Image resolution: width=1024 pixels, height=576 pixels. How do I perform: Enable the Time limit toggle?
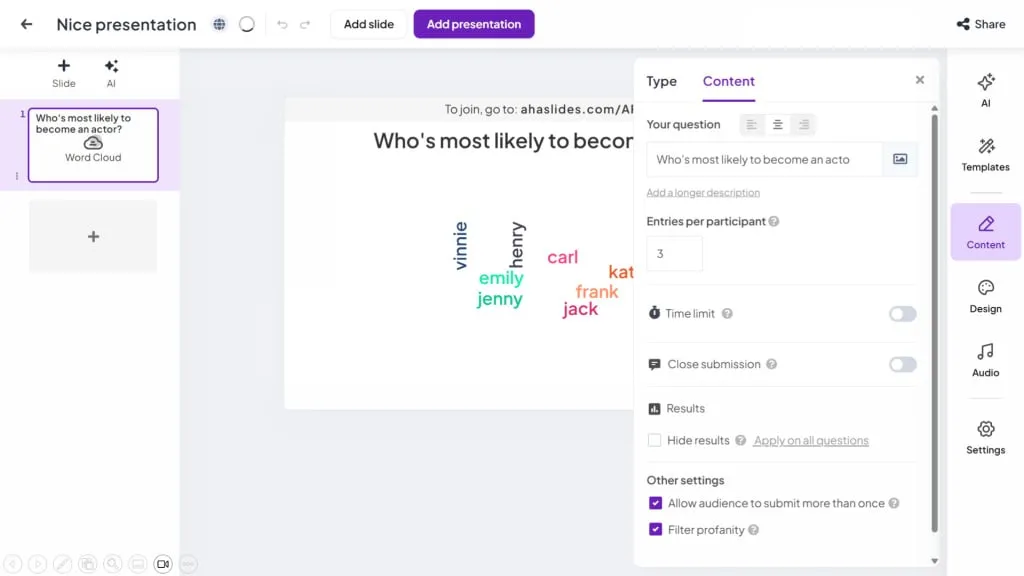[902, 314]
